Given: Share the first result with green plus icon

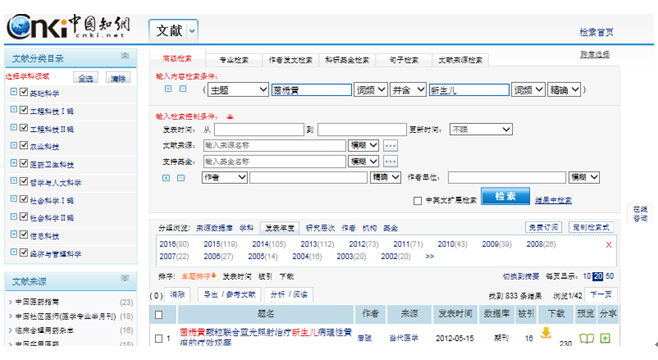Looking at the screenshot, I should (x=605, y=338).
